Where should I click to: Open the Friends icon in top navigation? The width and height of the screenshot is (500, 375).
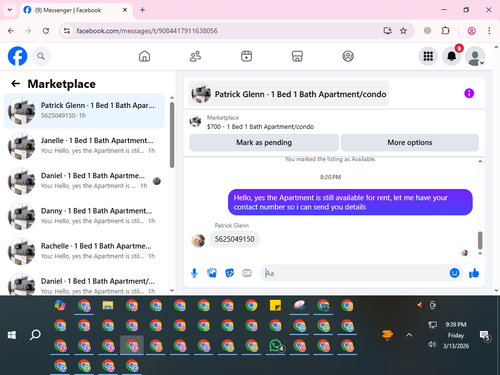(195, 56)
